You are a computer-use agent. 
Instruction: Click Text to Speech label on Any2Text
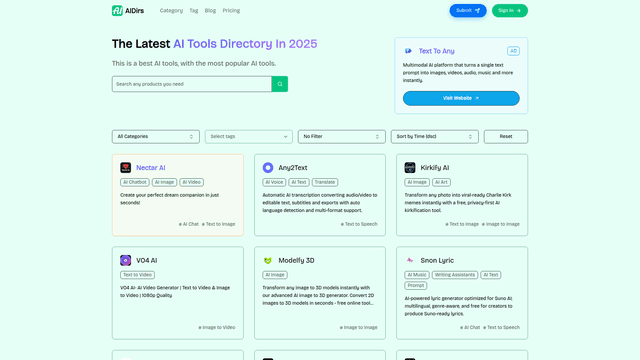click(x=359, y=224)
